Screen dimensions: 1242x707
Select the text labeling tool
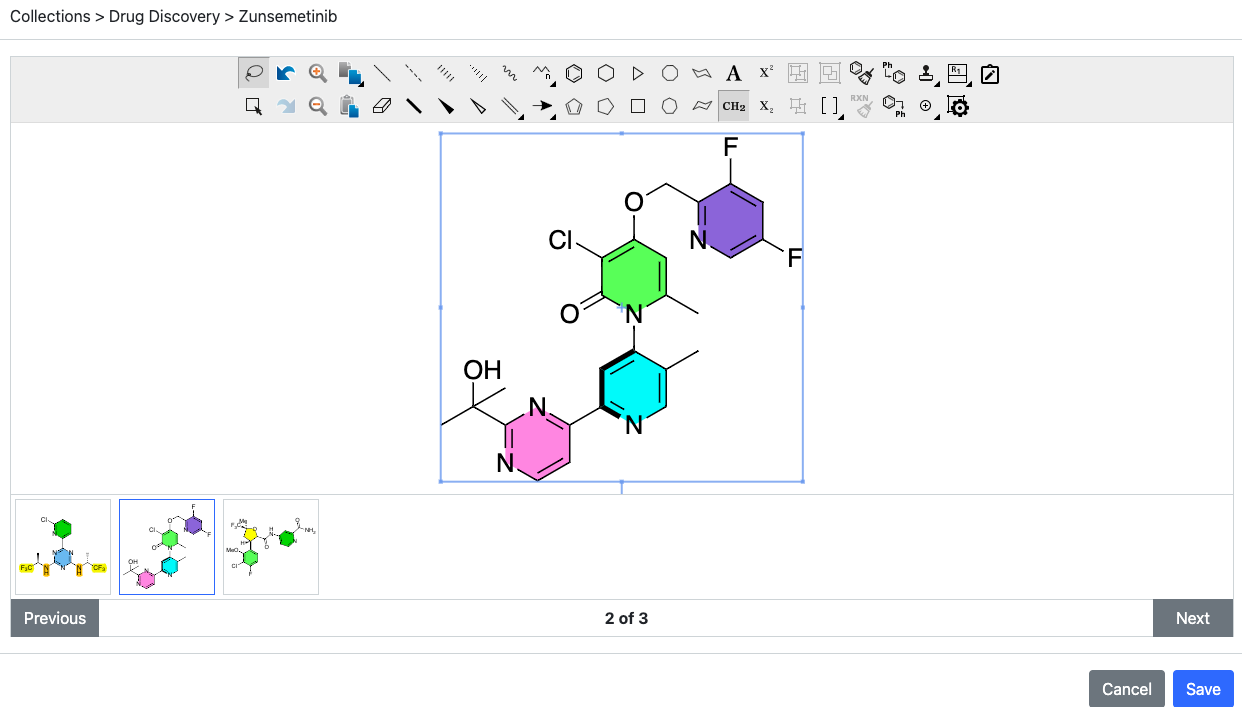pyautogui.click(x=733, y=73)
